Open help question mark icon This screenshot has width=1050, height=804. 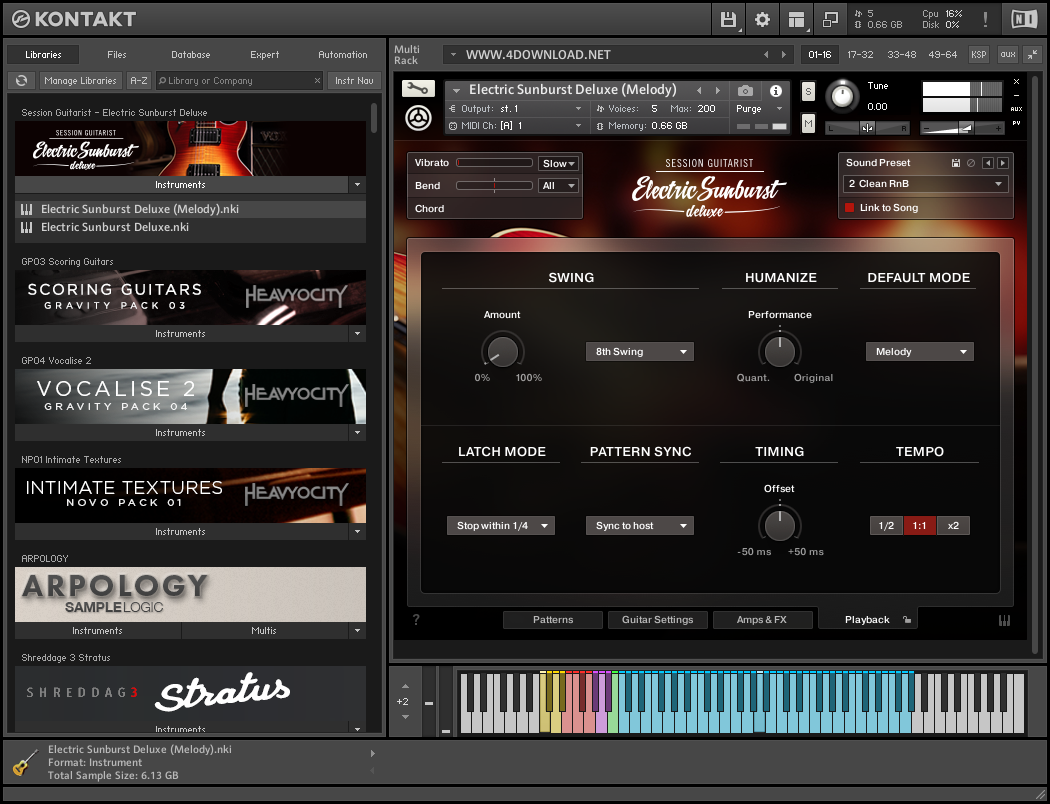(416, 619)
